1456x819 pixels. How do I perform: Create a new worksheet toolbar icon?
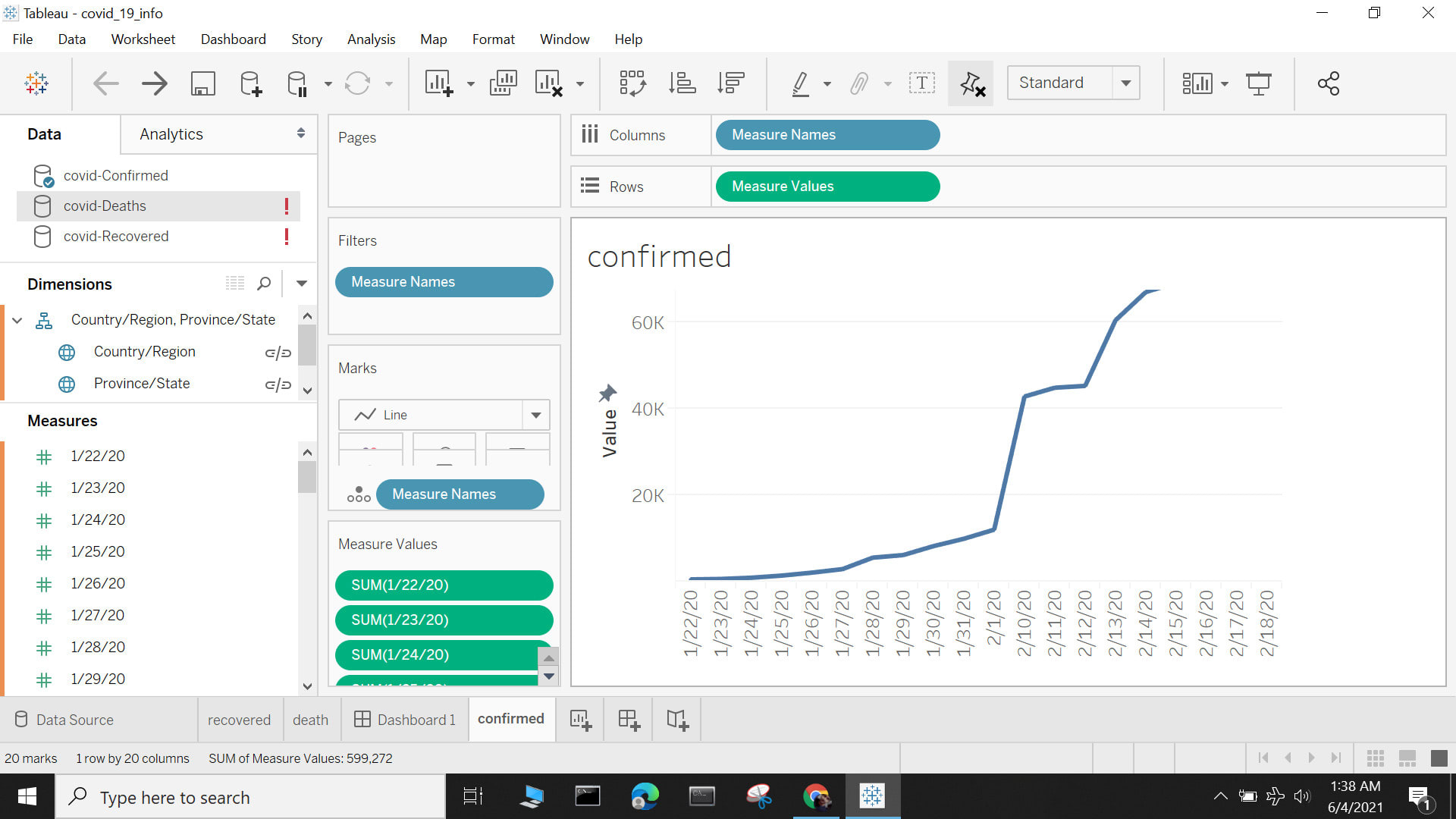[x=439, y=83]
